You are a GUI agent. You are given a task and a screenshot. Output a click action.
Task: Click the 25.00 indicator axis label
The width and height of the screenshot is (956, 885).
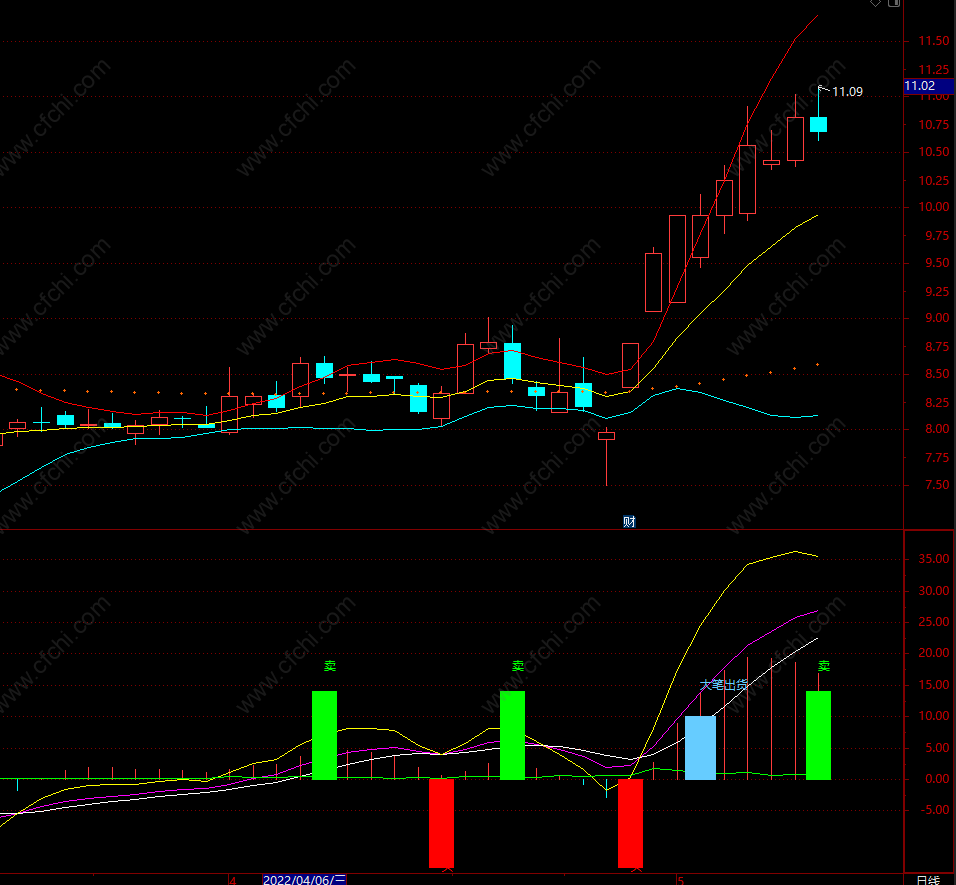(933, 622)
